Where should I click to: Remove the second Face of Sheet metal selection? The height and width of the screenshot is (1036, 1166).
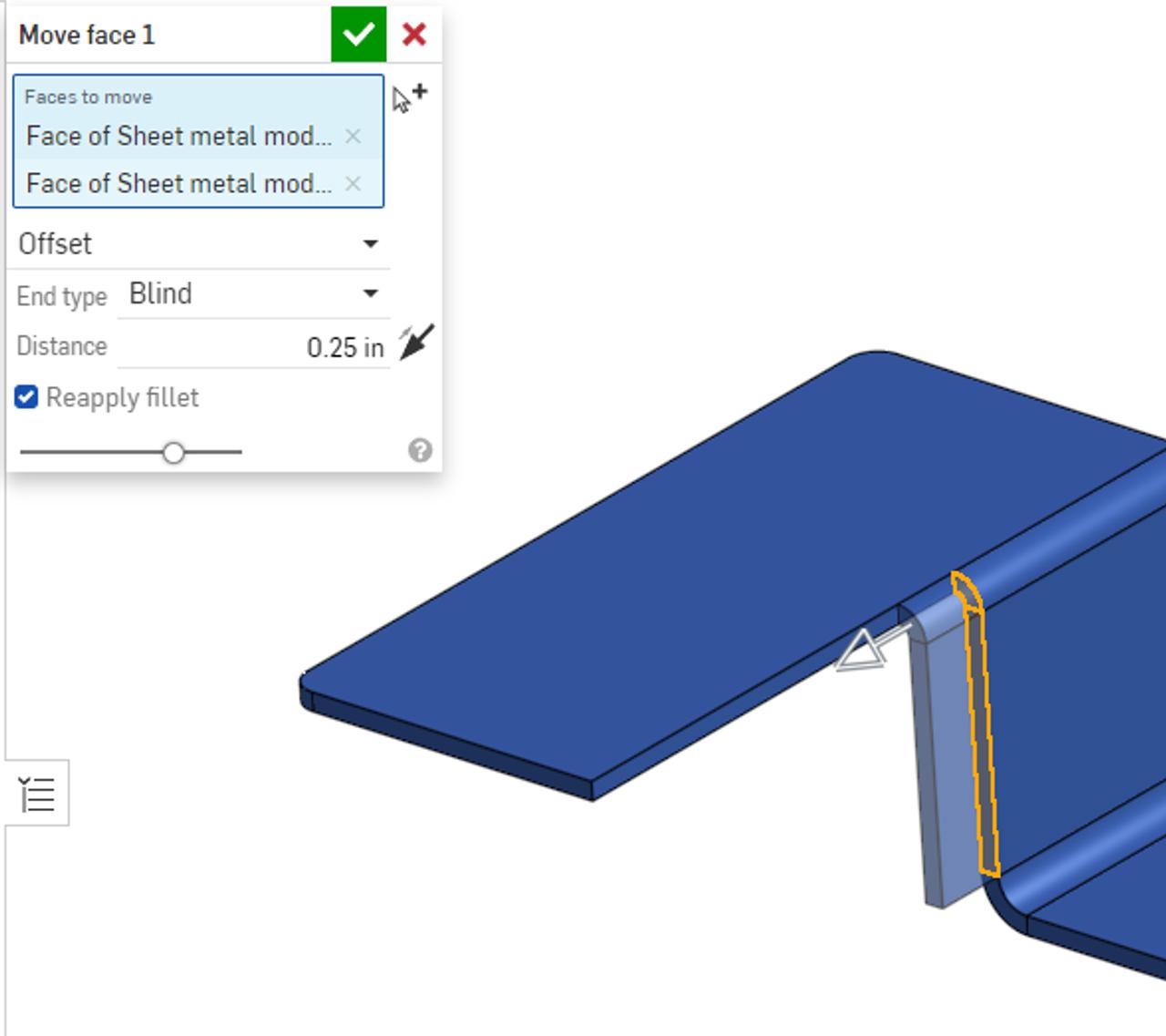point(353,184)
